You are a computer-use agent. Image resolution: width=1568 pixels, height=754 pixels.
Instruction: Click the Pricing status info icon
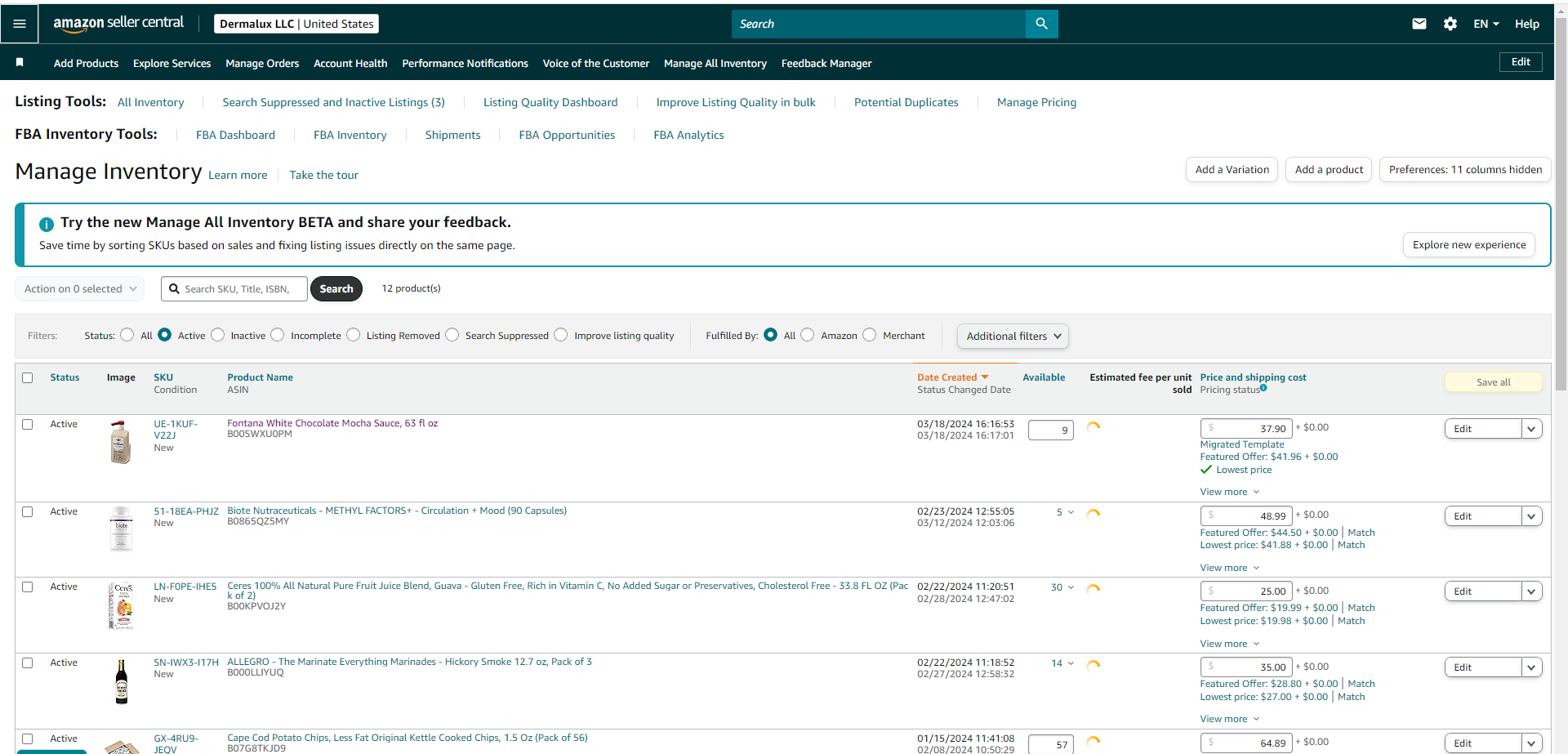click(x=1263, y=388)
